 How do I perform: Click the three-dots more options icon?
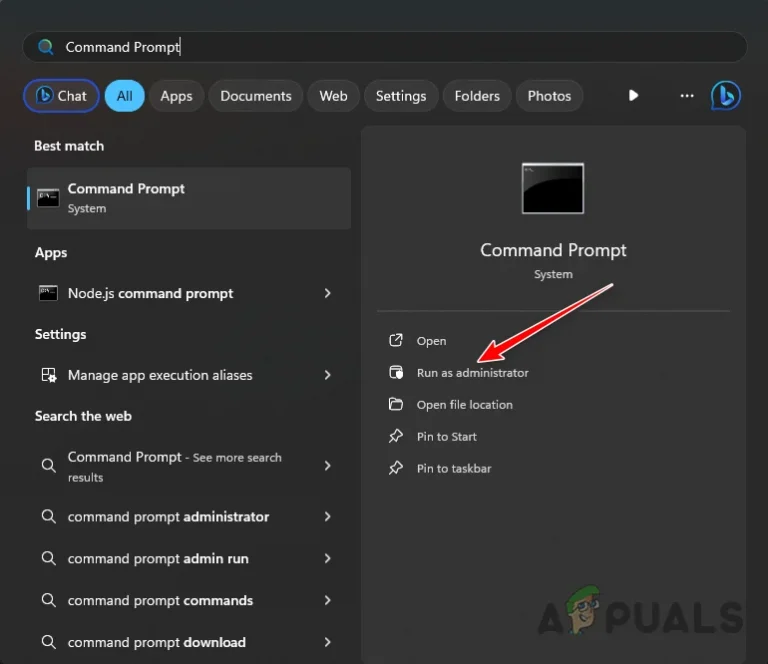pos(687,96)
